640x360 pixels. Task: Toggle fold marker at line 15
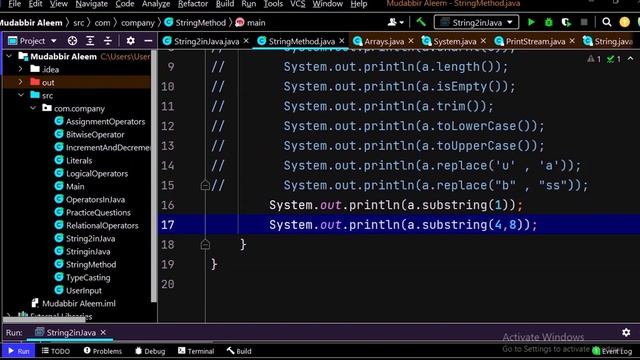click(205, 186)
